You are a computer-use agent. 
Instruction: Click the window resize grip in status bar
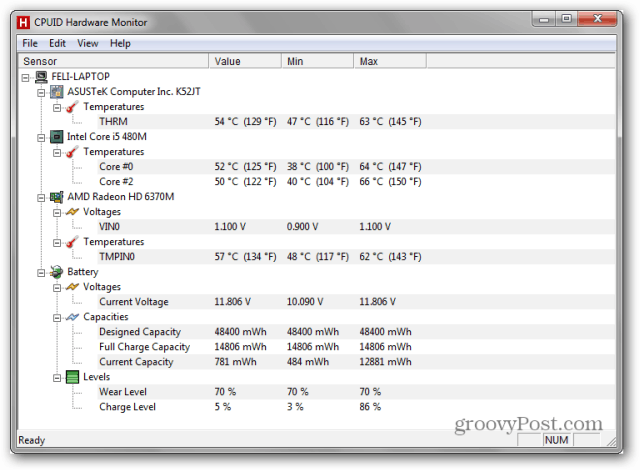coord(611,441)
